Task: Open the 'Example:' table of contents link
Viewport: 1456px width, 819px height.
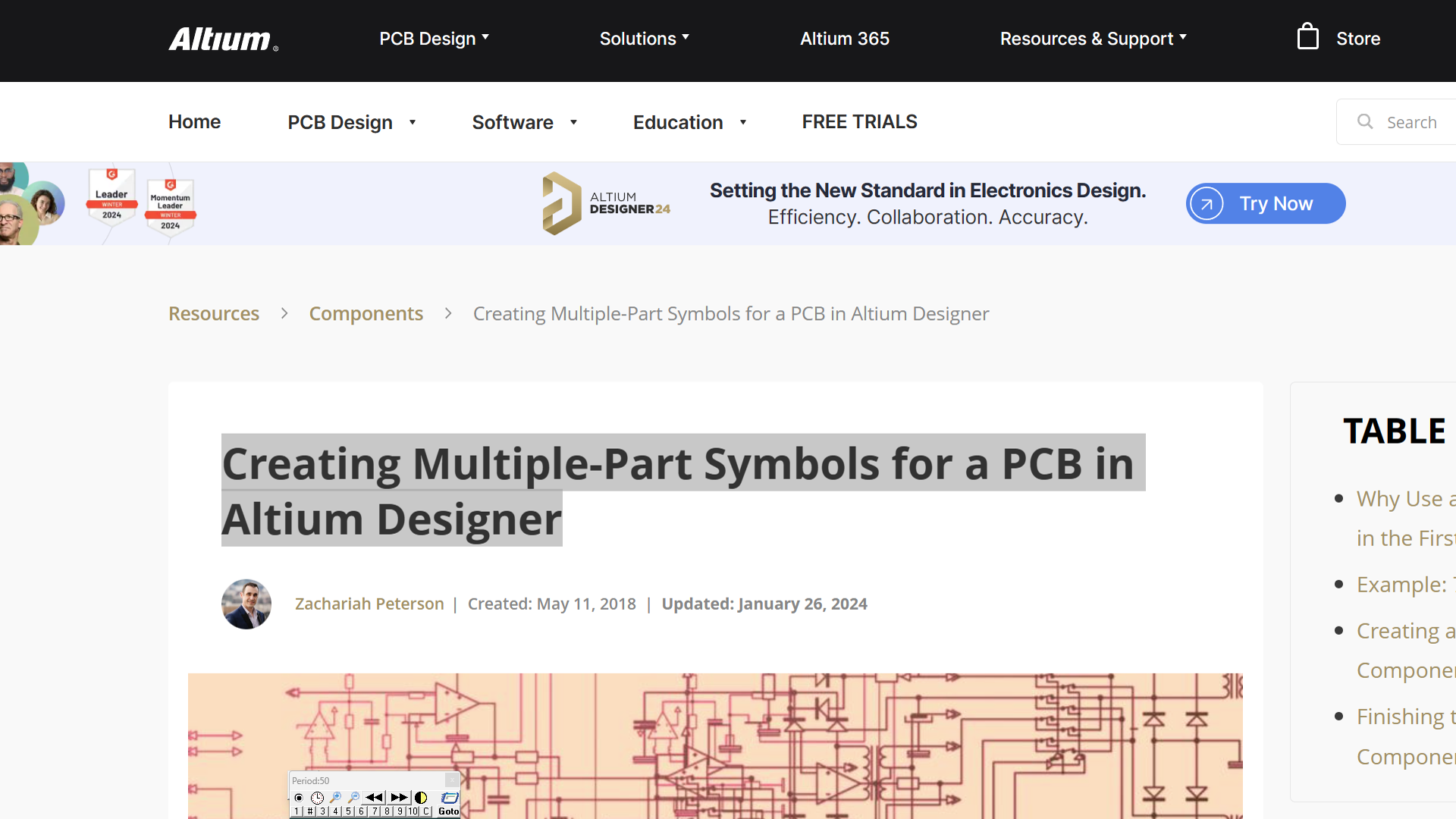Action: coord(1406,585)
